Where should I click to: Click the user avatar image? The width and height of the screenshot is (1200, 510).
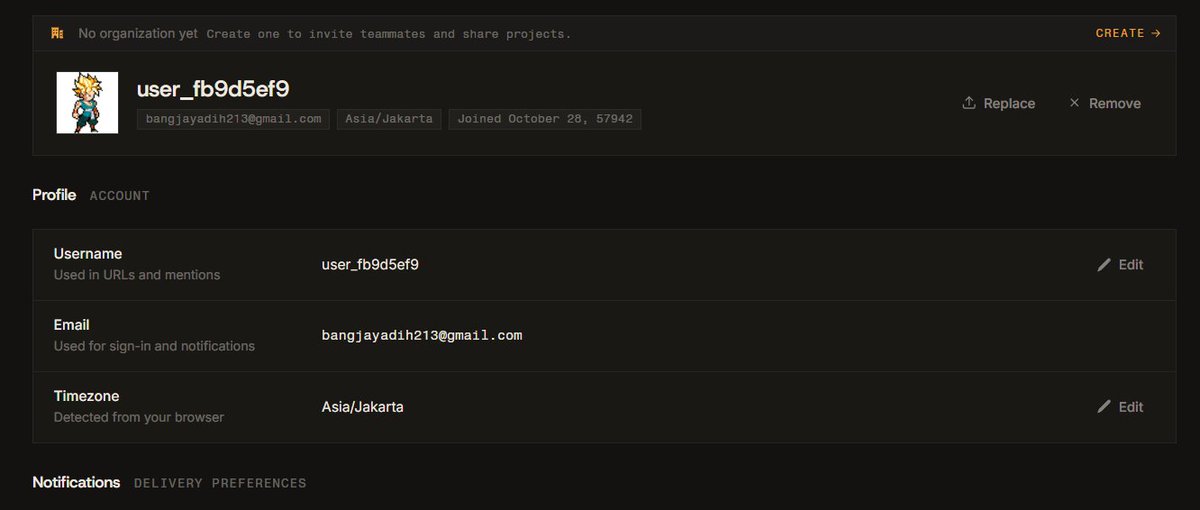click(87, 103)
